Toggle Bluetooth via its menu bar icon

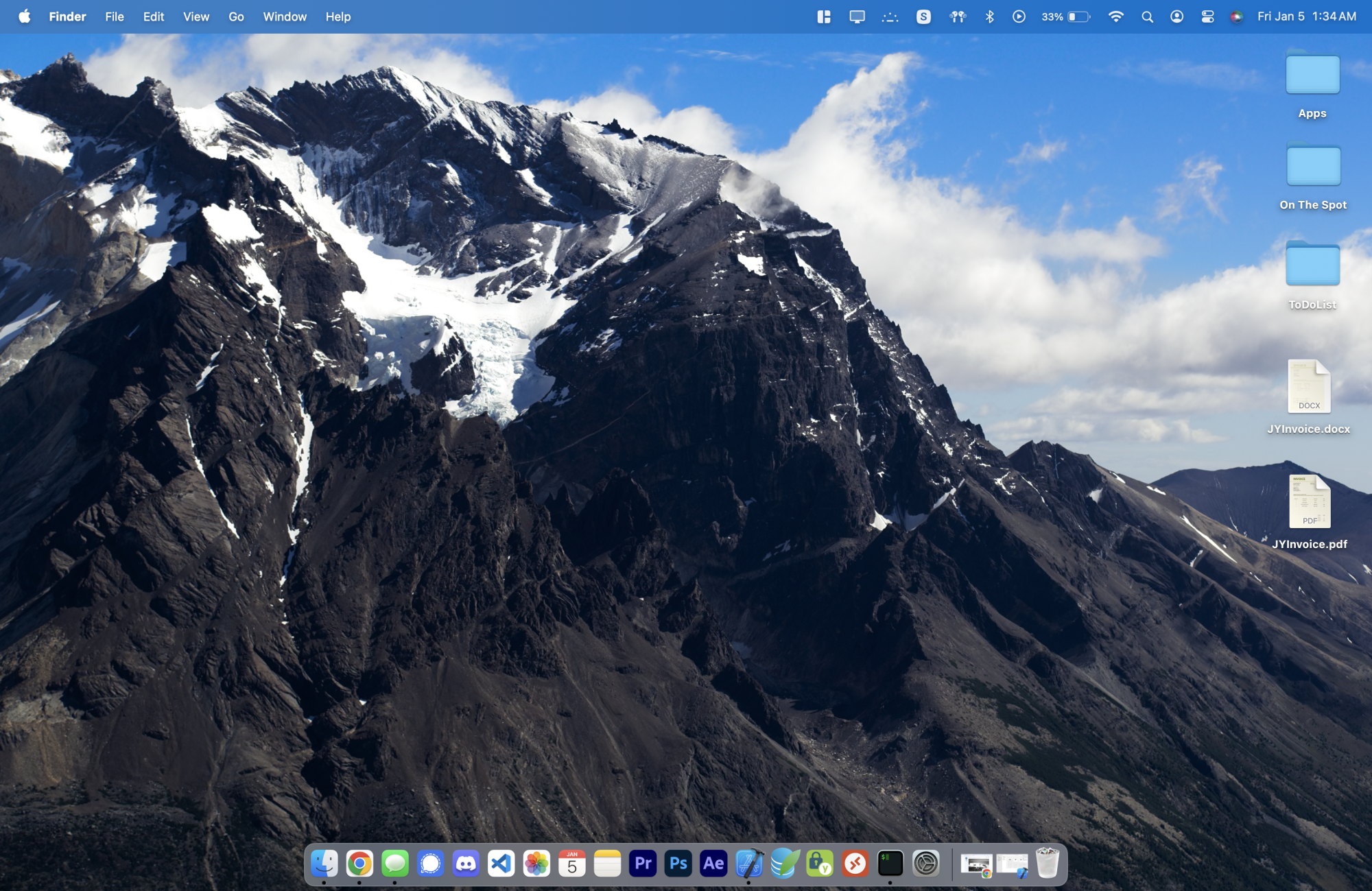(x=991, y=16)
